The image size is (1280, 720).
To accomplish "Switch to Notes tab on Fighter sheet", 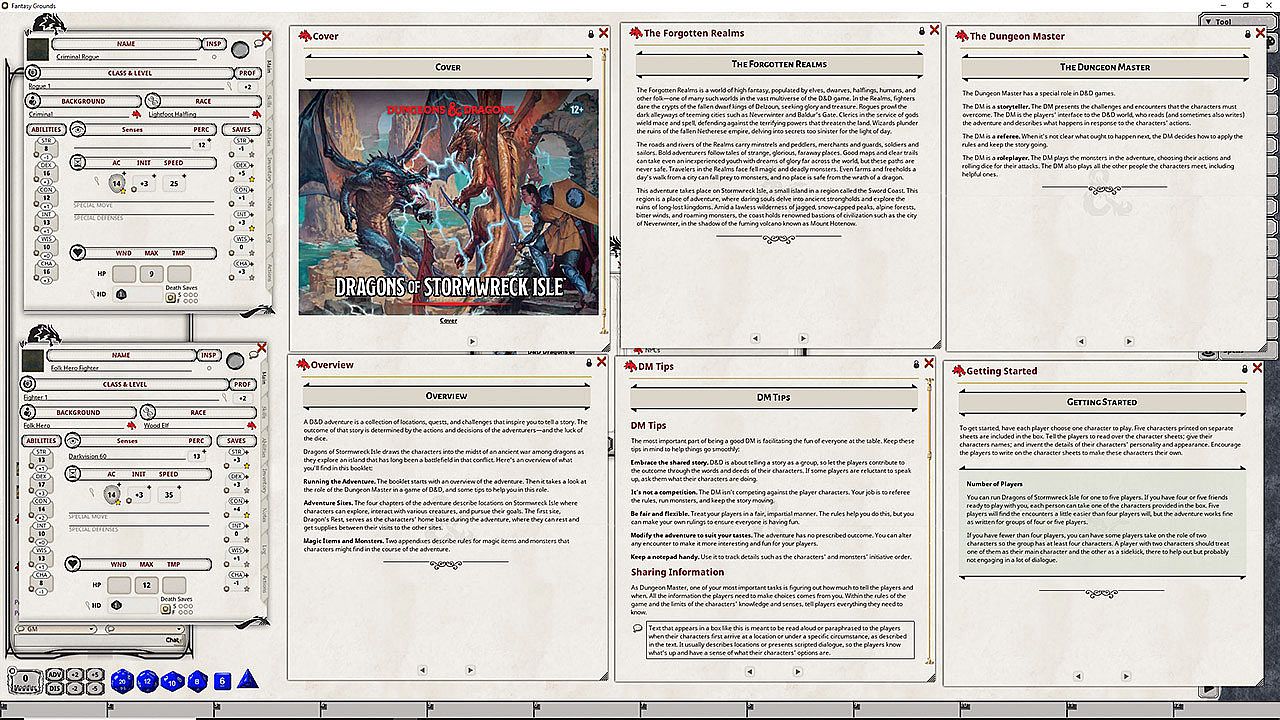I will coord(264,513).
